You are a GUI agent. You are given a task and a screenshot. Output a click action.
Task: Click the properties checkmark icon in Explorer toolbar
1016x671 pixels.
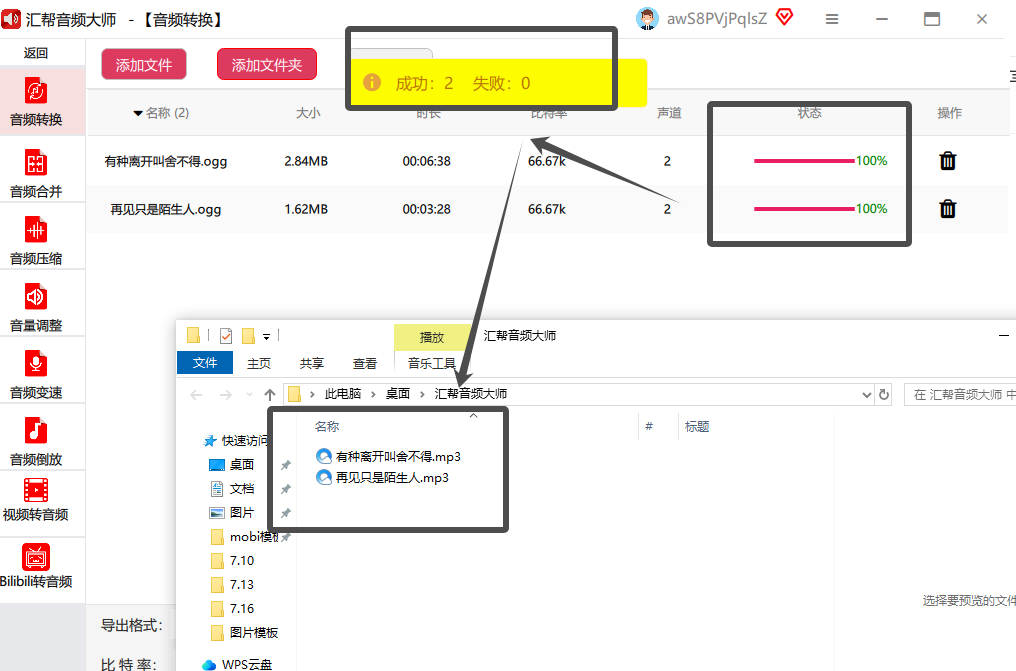point(225,336)
